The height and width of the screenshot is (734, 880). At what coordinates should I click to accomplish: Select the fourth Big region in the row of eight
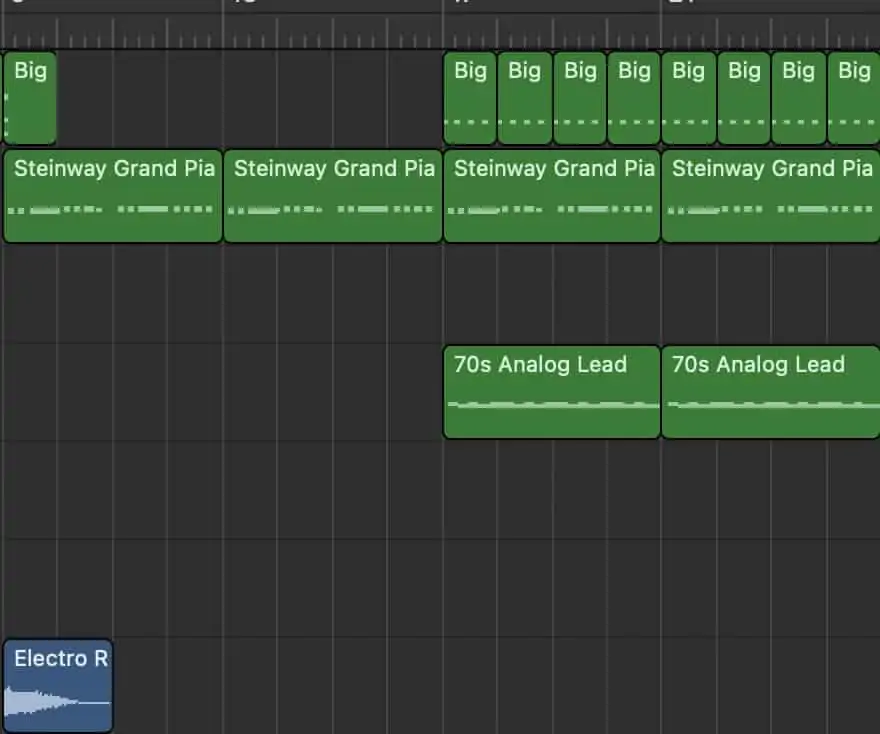(634, 98)
